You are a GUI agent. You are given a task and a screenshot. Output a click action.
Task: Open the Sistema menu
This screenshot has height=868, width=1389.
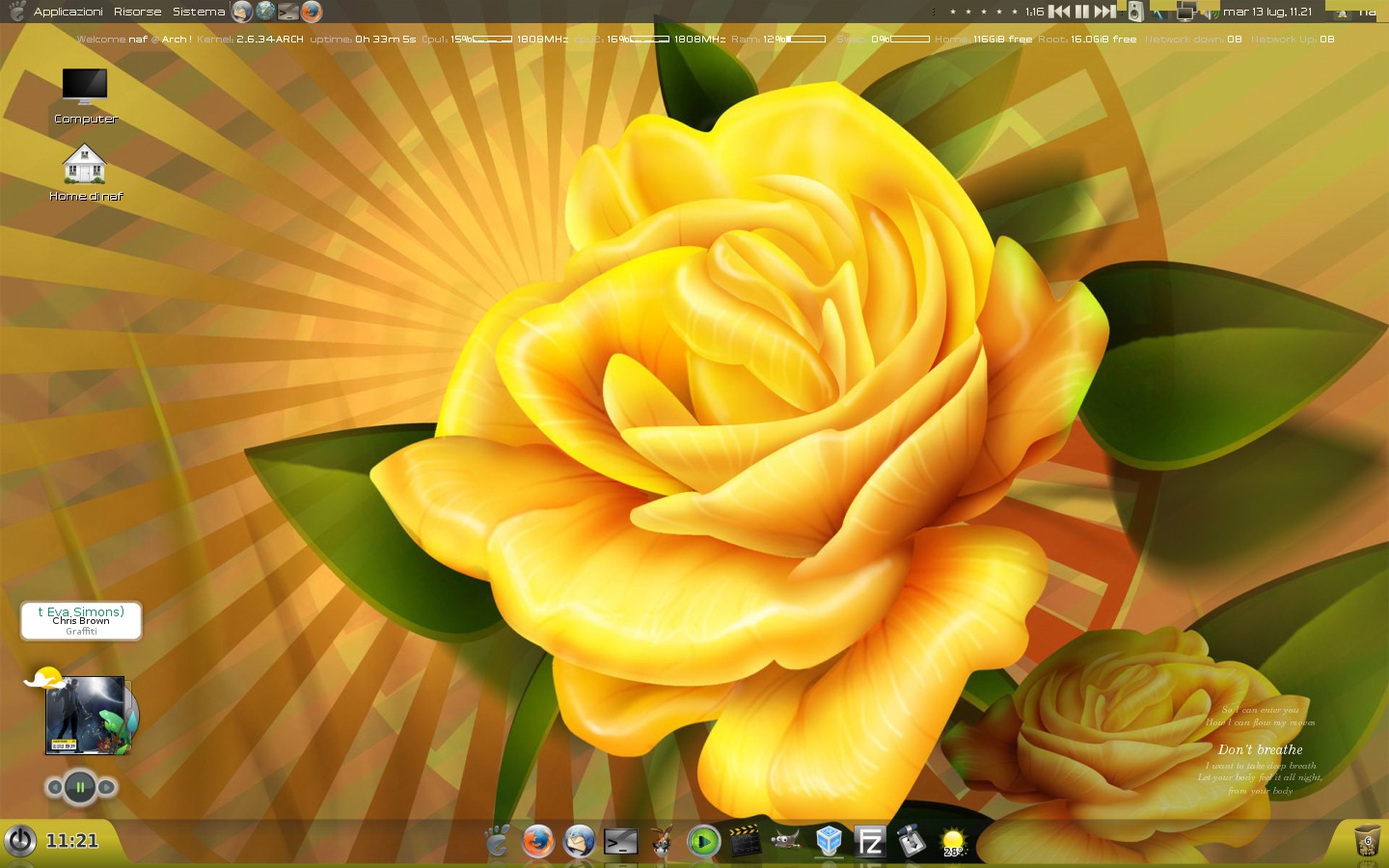point(199,12)
